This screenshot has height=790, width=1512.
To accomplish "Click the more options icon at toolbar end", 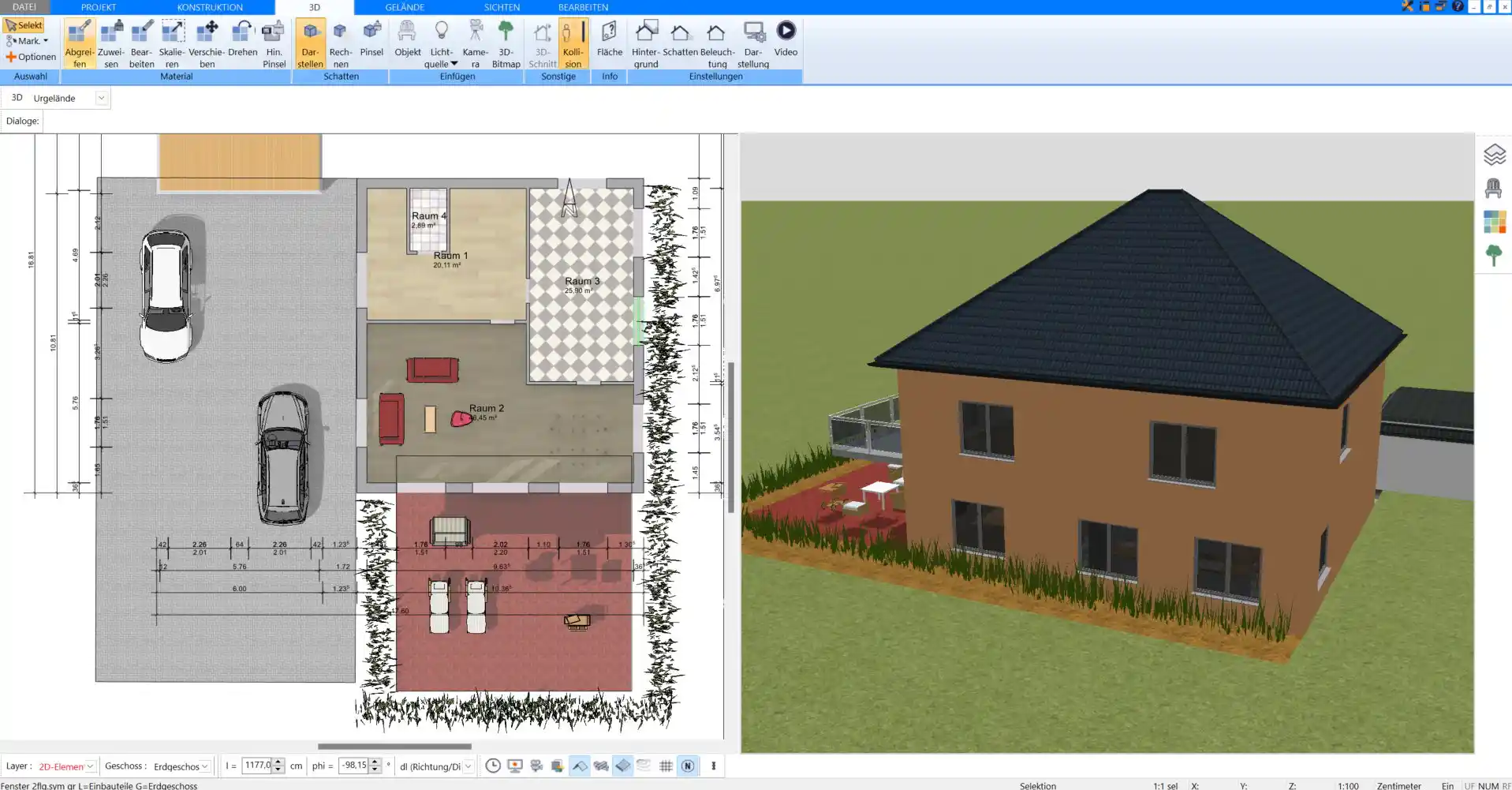I will 713,766.
